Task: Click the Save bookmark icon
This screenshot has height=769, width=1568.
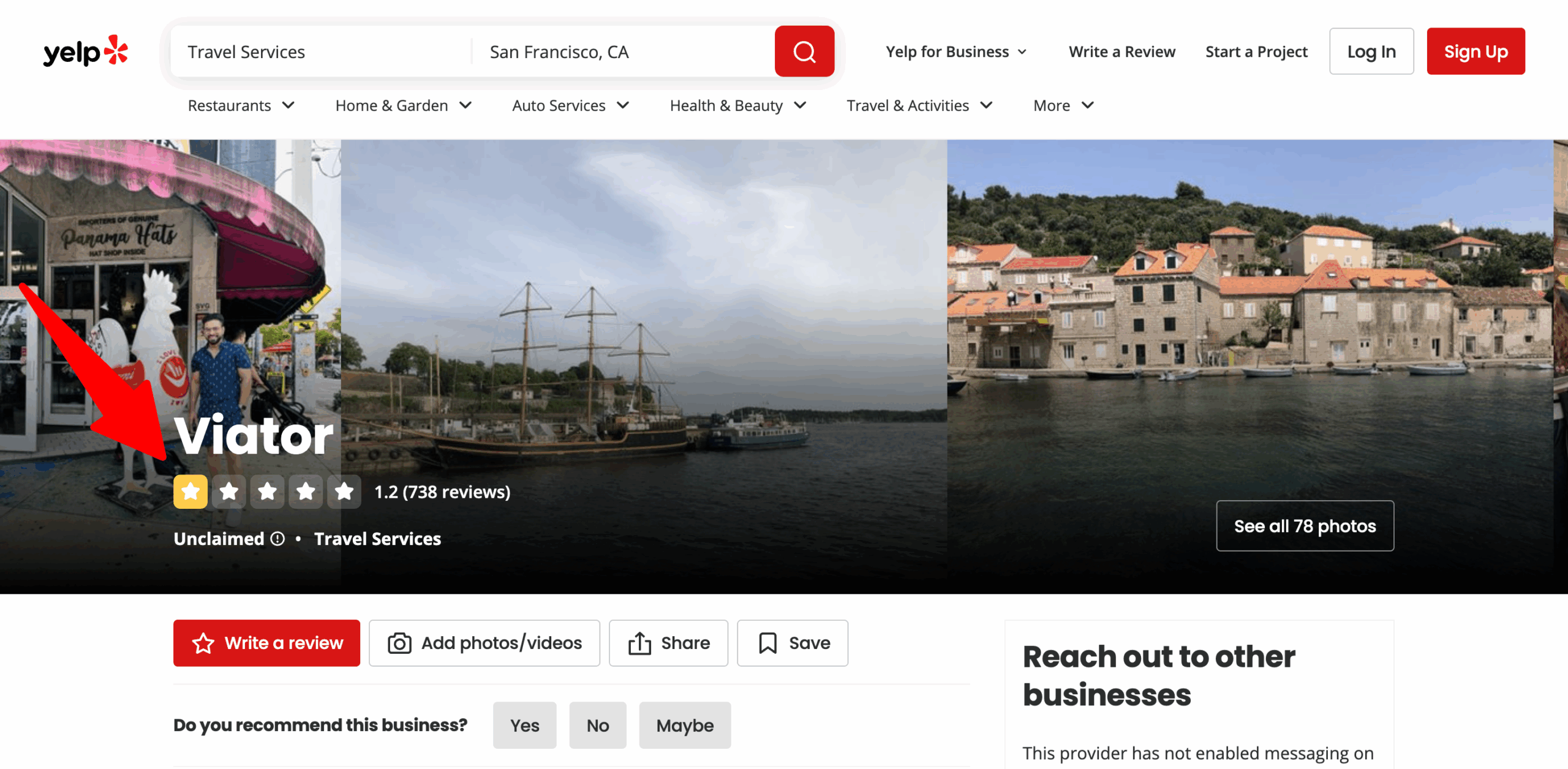Action: [767, 643]
